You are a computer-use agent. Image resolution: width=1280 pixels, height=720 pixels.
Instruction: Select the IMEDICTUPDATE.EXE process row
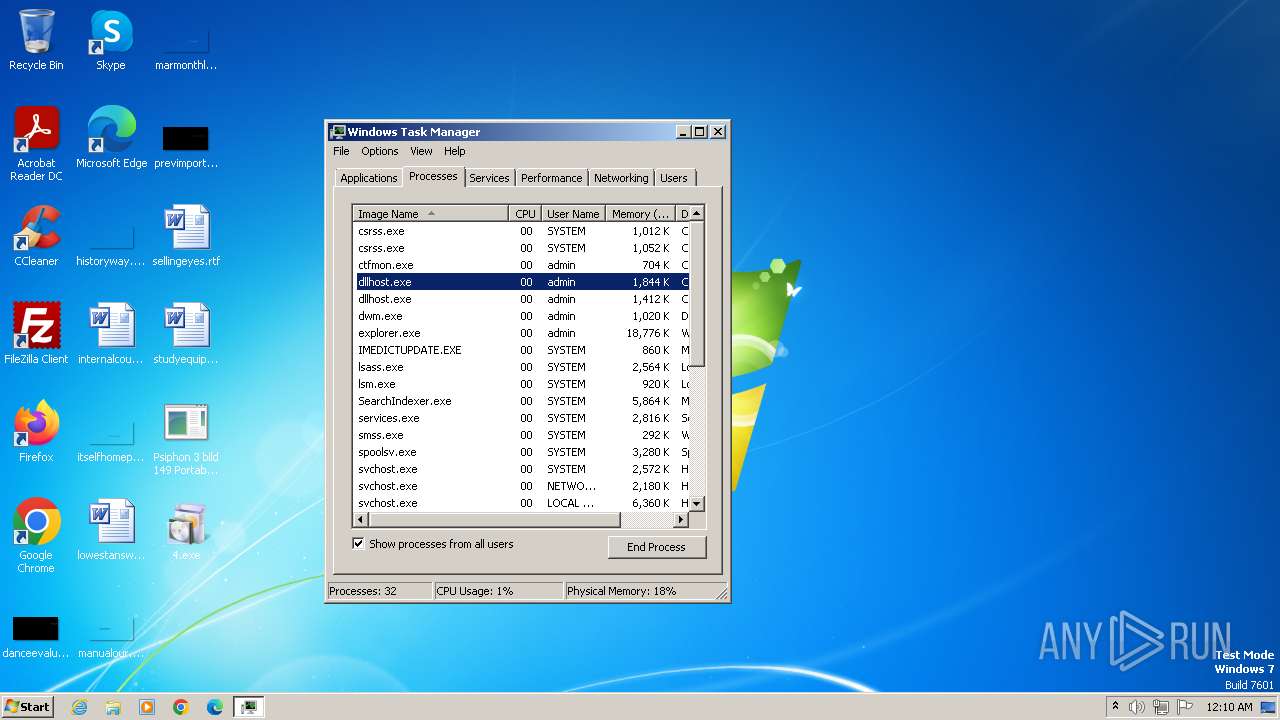[521, 350]
